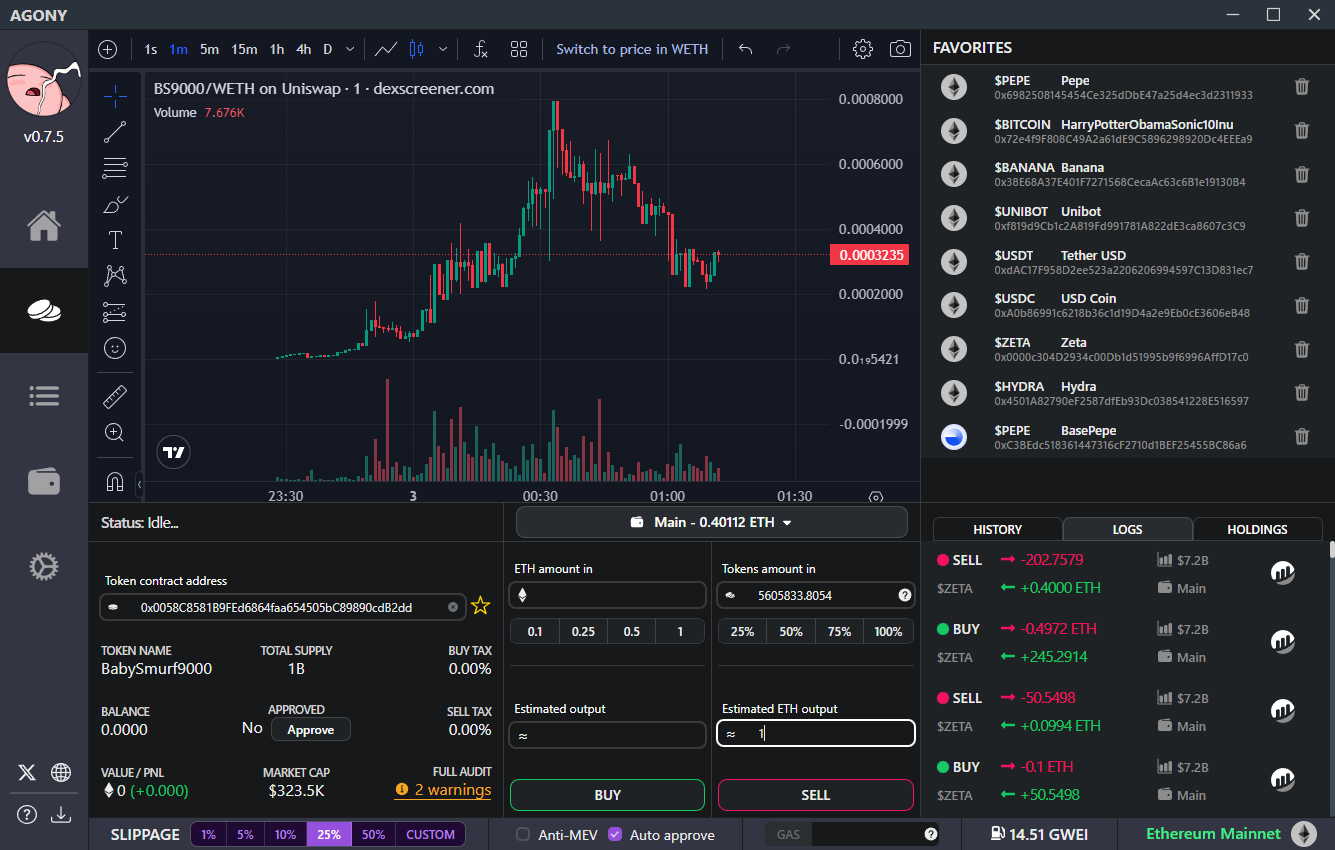Open the gear settings in the left sidebar
This screenshot has height=850, width=1335.
point(43,567)
